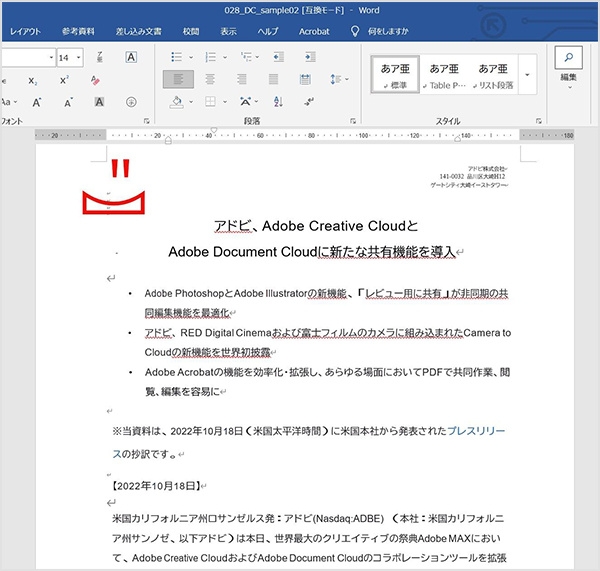Toggle character shading (gray A)

(99, 102)
